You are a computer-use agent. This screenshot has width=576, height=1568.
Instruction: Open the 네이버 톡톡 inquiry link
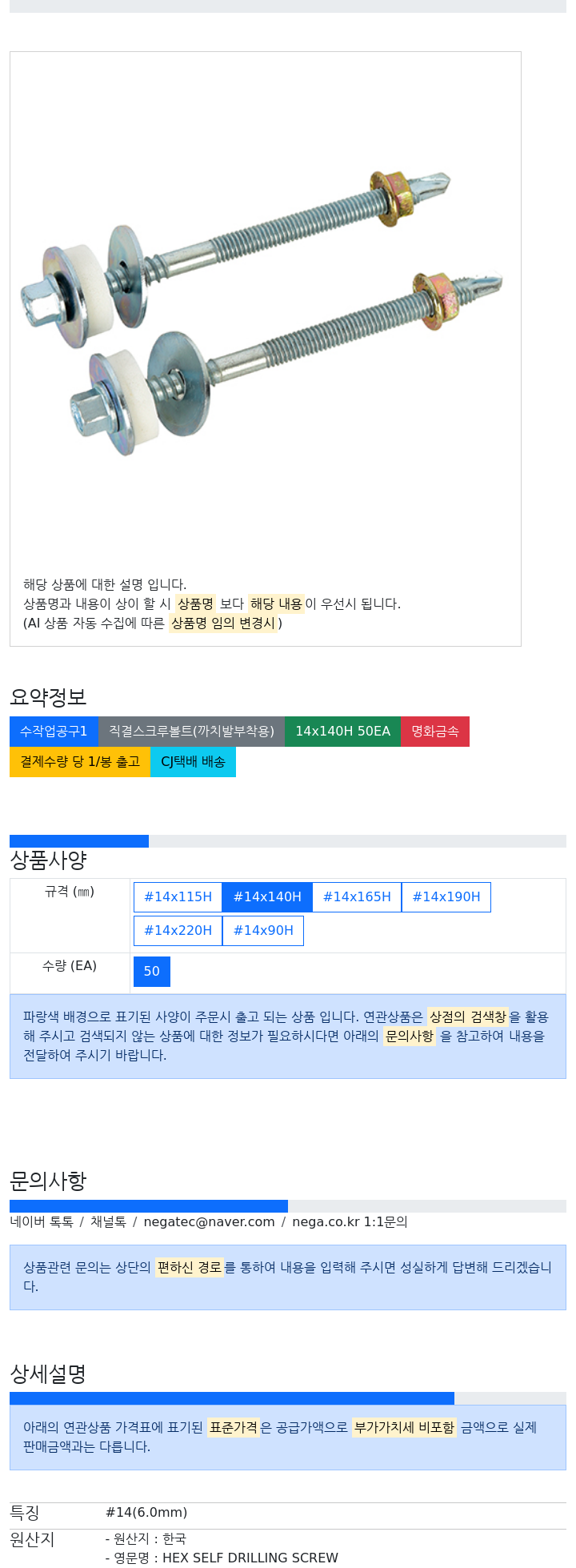[x=42, y=1222]
